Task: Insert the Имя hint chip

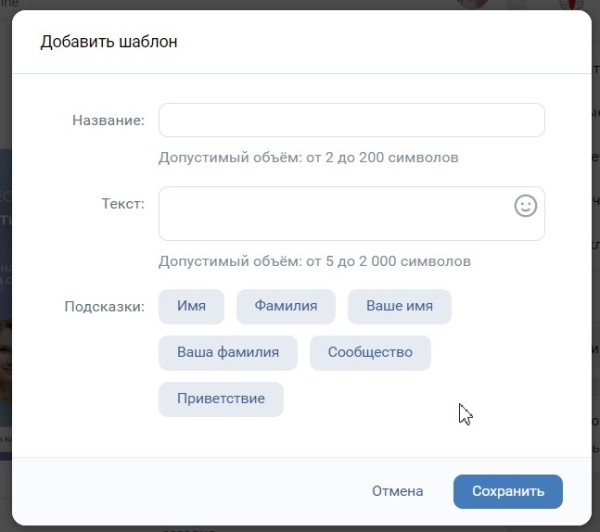Action: (x=191, y=306)
